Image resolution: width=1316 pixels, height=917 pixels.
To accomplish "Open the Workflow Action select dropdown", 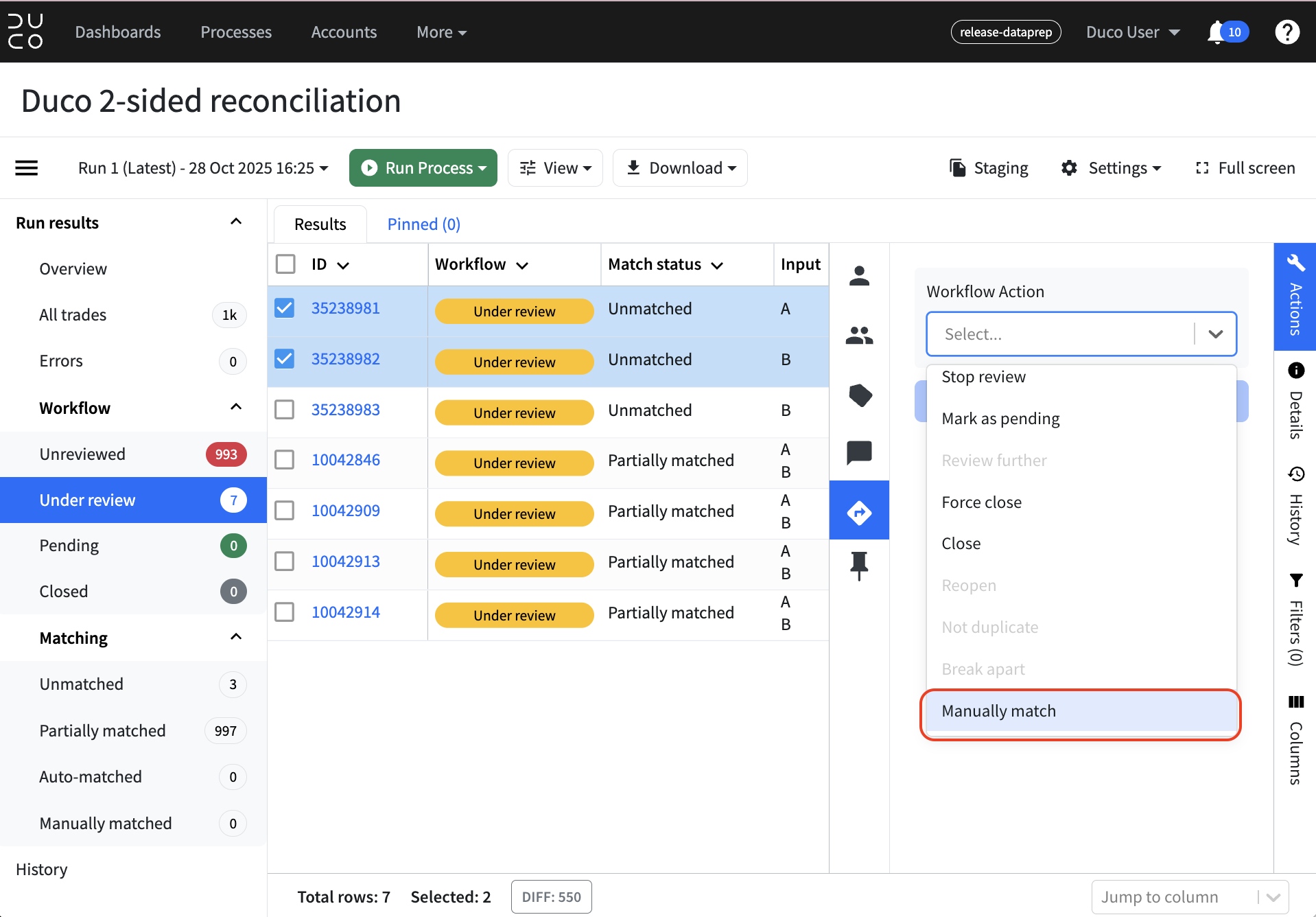I will [1081, 334].
